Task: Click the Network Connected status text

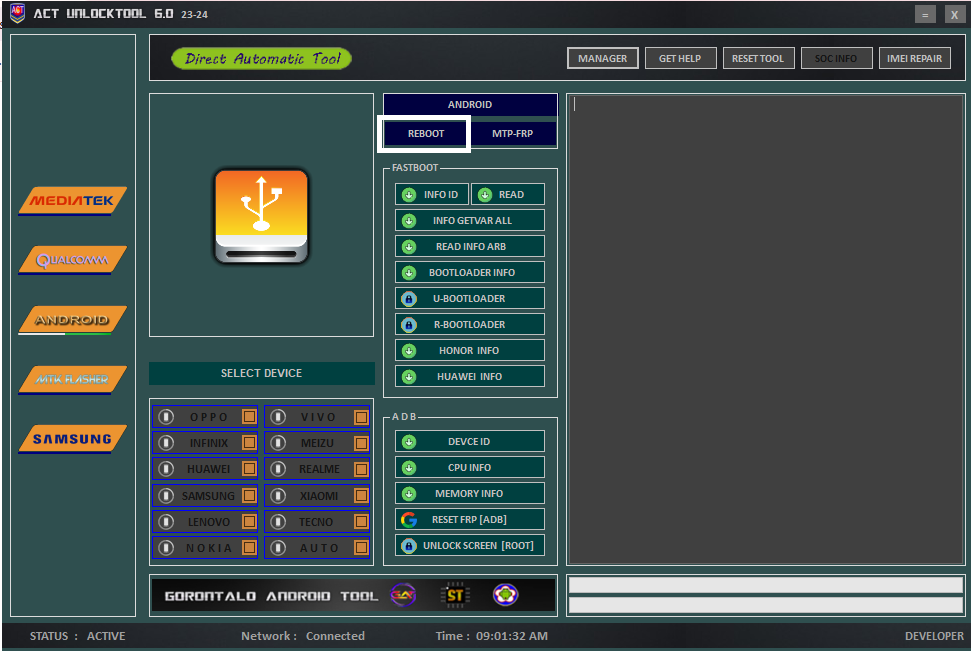Action: click(303, 636)
